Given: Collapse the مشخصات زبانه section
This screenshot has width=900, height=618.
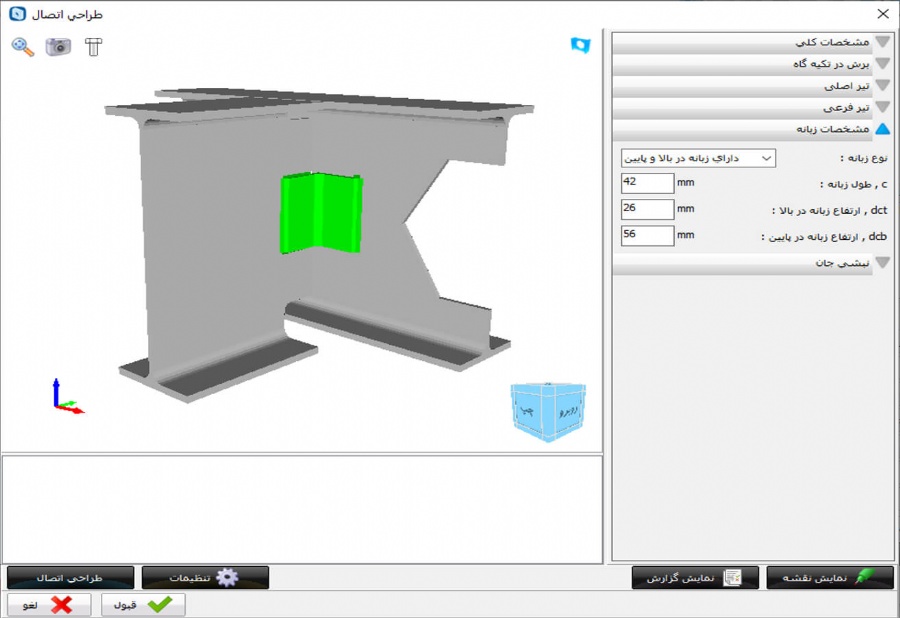Looking at the screenshot, I should tap(751, 129).
